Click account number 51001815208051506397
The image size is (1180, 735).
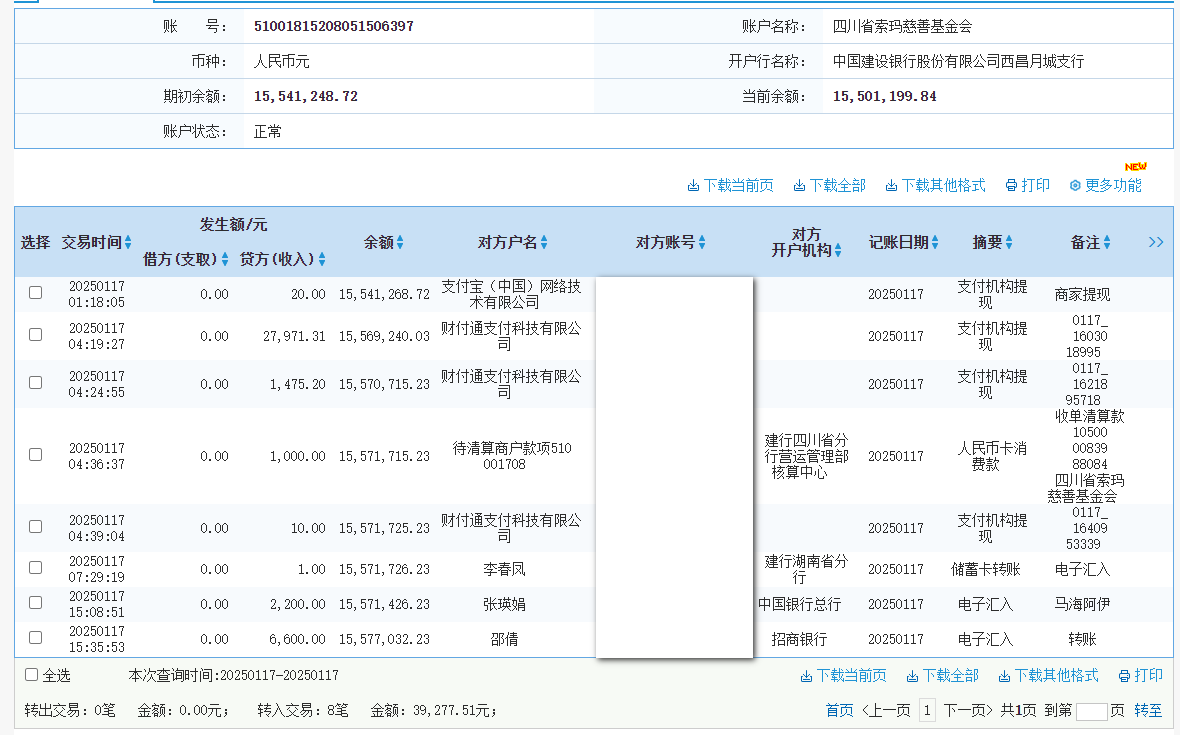[333, 26]
